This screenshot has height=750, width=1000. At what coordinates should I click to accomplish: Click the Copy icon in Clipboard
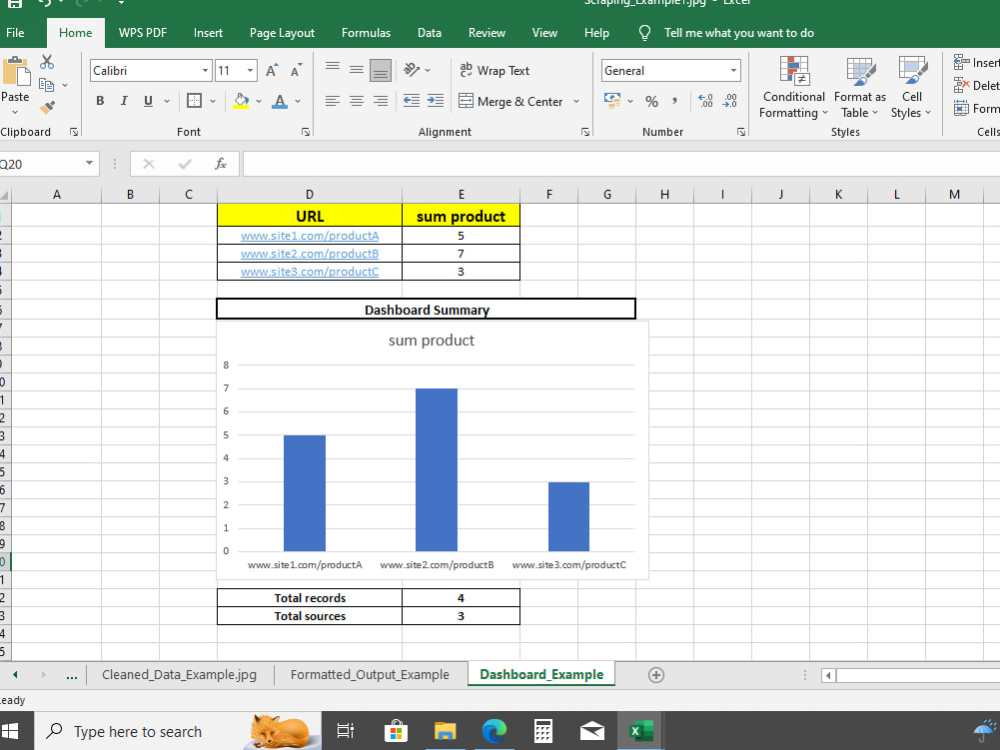pyautogui.click(x=46, y=85)
